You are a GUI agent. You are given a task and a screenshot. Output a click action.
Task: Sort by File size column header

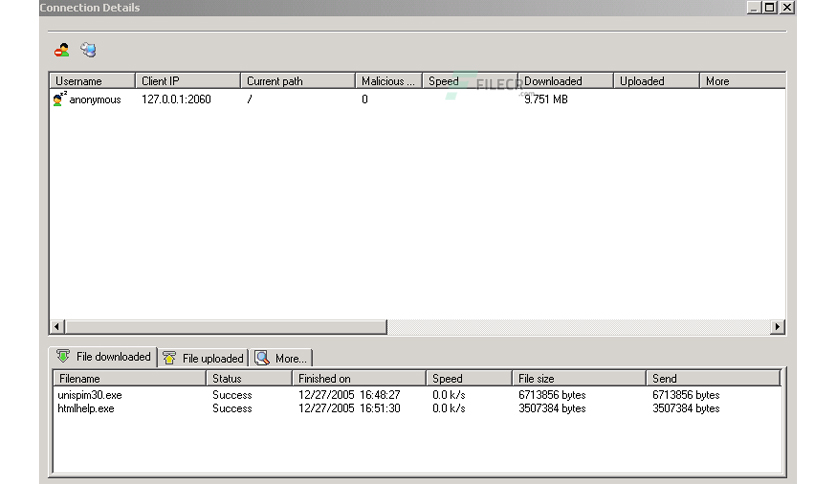click(x=579, y=378)
